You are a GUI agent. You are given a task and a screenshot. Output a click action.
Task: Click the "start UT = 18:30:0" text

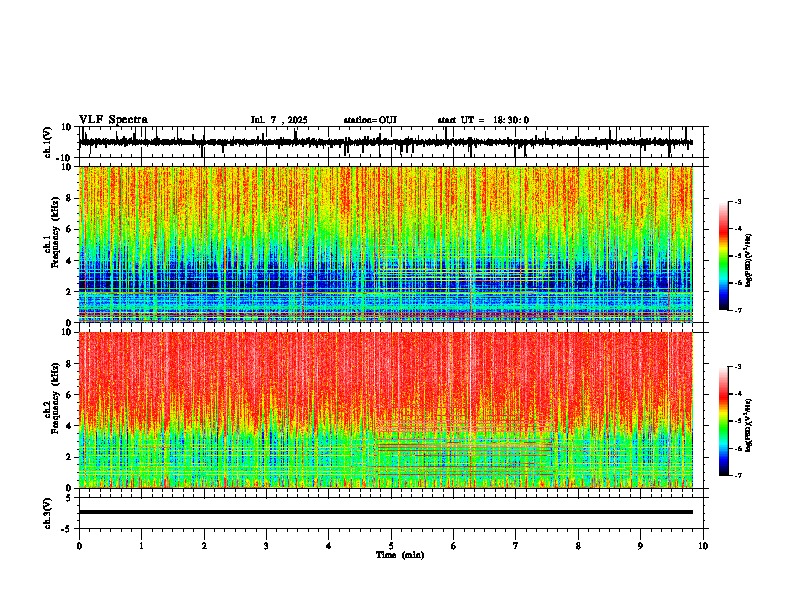click(x=483, y=120)
